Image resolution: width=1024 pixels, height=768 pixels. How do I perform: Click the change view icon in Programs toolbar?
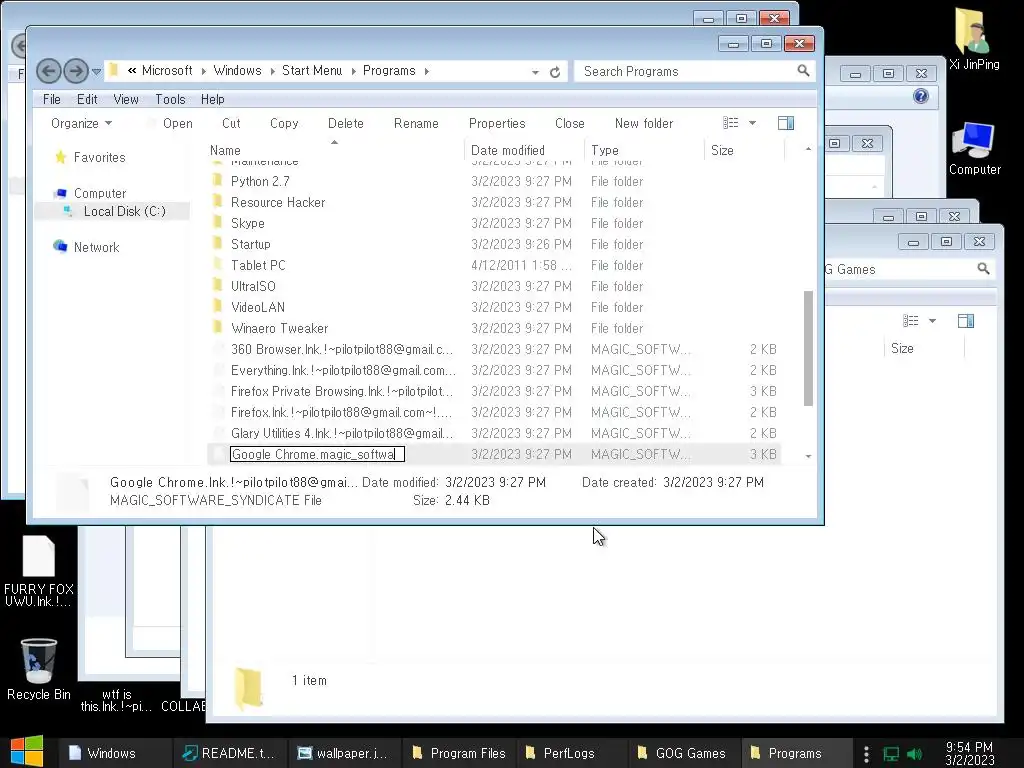pos(731,123)
